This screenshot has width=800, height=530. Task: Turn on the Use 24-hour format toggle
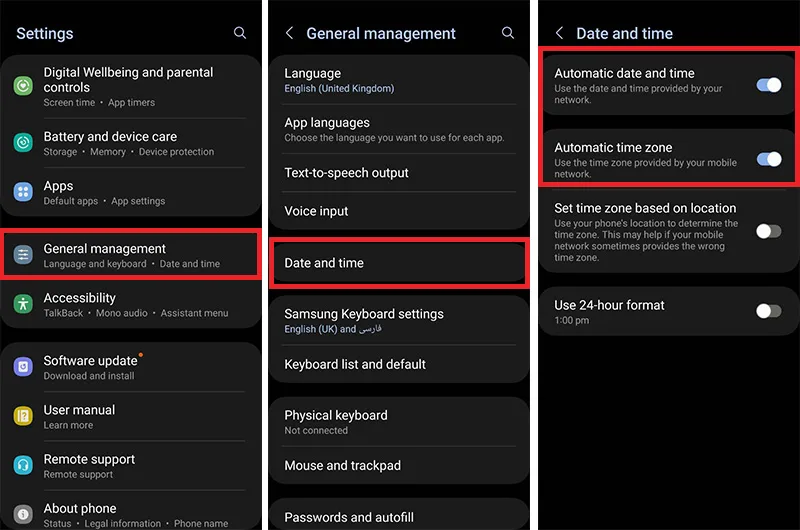(x=769, y=311)
